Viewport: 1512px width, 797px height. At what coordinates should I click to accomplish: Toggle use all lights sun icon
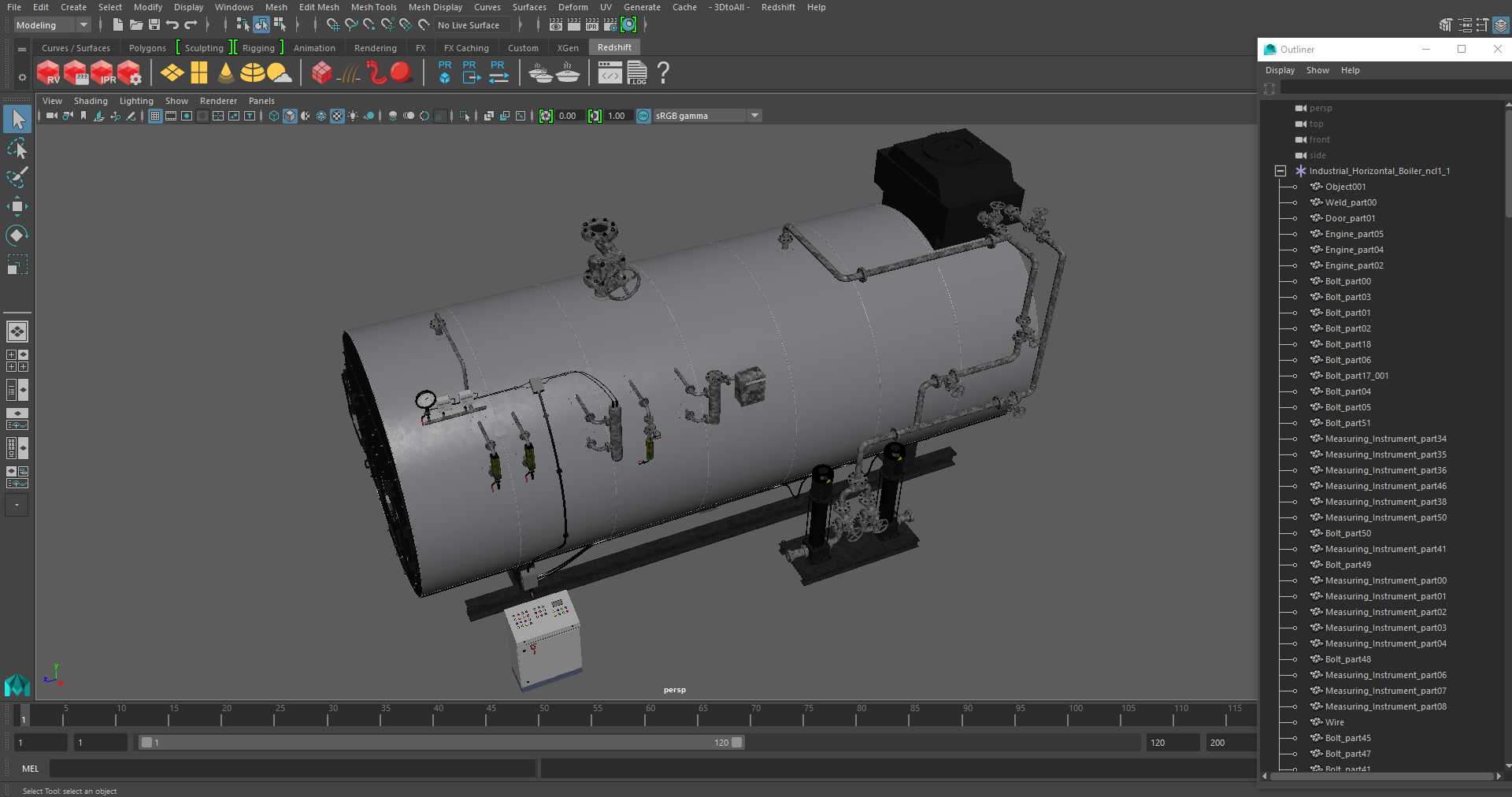353,116
